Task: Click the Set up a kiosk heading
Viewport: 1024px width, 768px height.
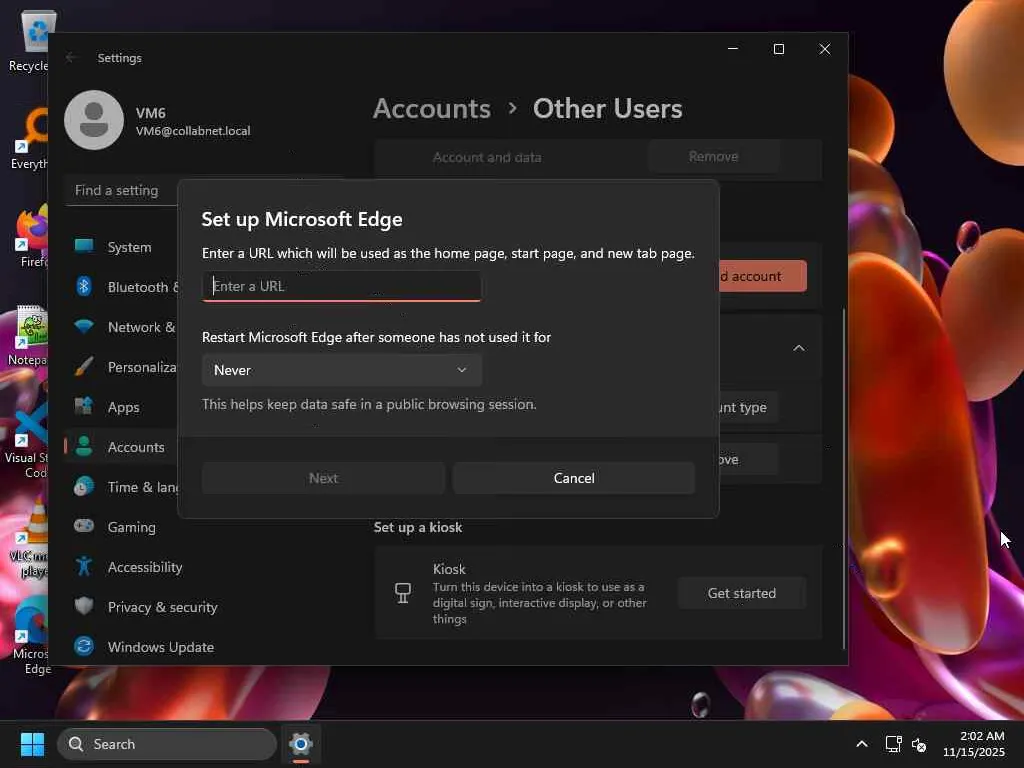Action: (418, 527)
